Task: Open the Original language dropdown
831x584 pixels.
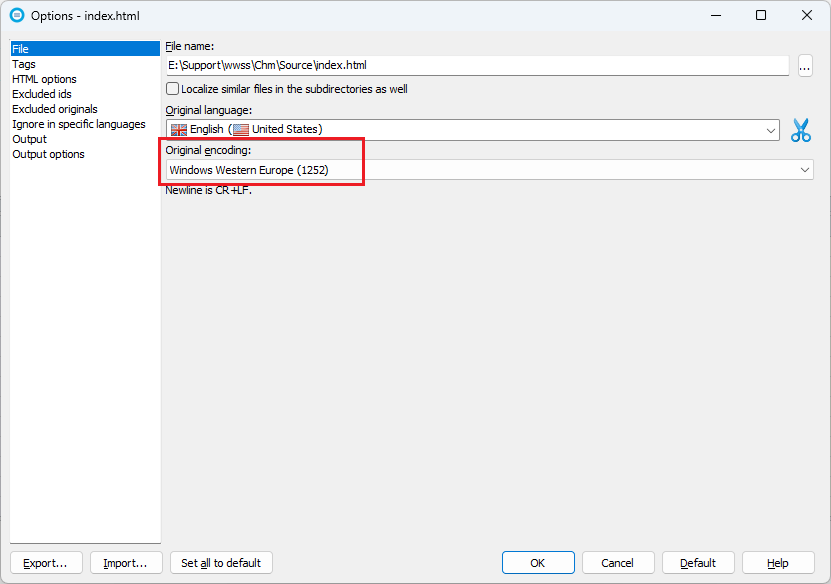Action: pyautogui.click(x=470, y=128)
